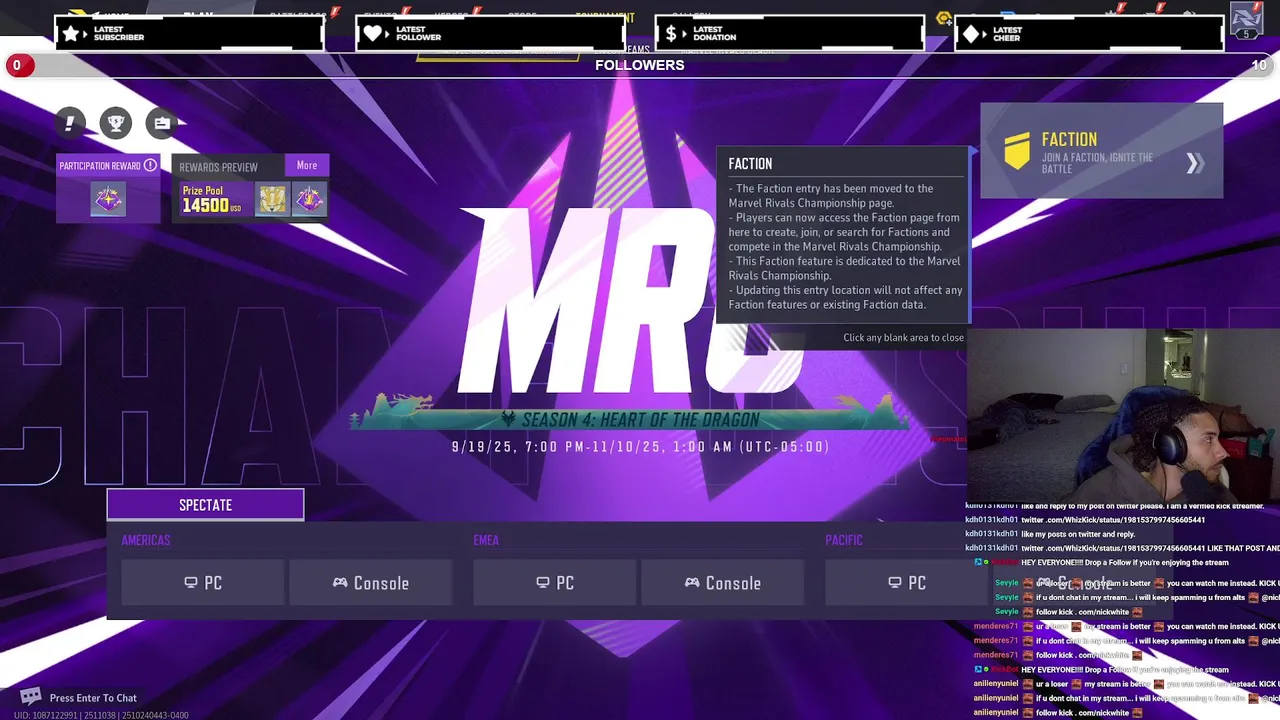The image size is (1280, 720).
Task: Focus the Press Enter To Chat field
Action: (x=93, y=698)
